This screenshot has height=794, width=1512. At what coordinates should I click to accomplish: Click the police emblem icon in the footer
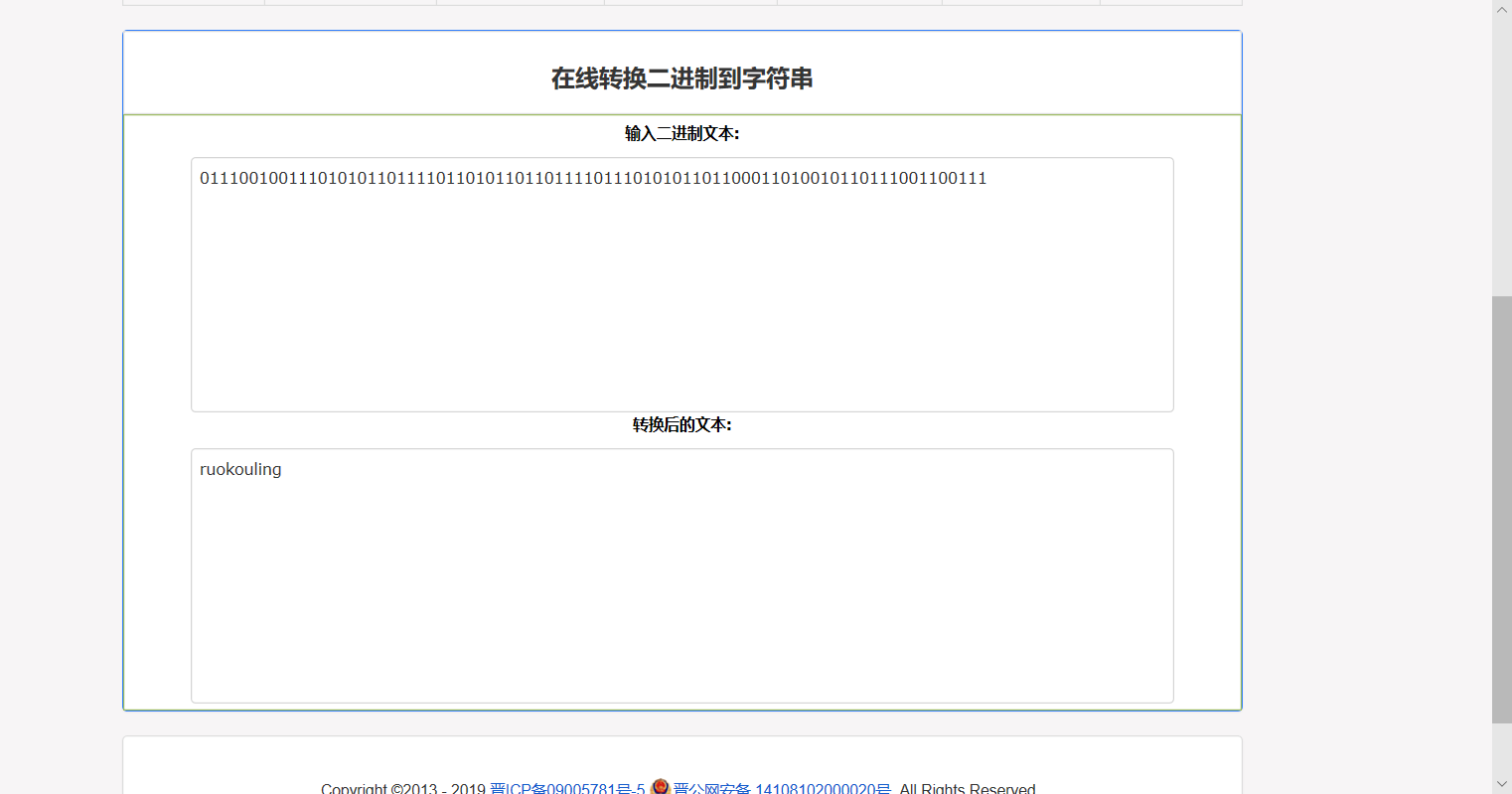[660, 787]
